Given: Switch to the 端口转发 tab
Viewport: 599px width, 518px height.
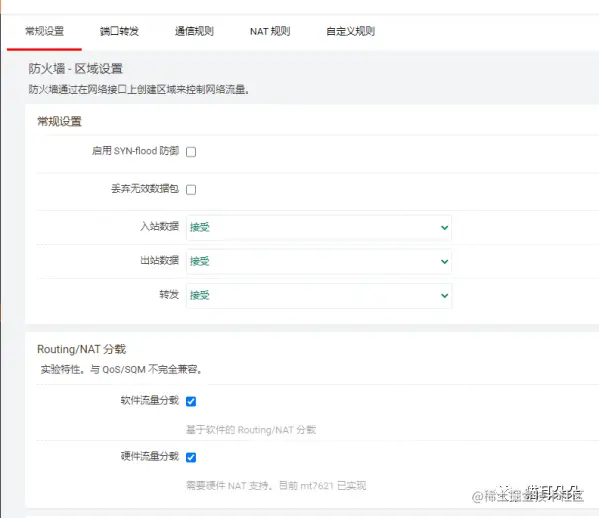Looking at the screenshot, I should [x=119, y=31].
